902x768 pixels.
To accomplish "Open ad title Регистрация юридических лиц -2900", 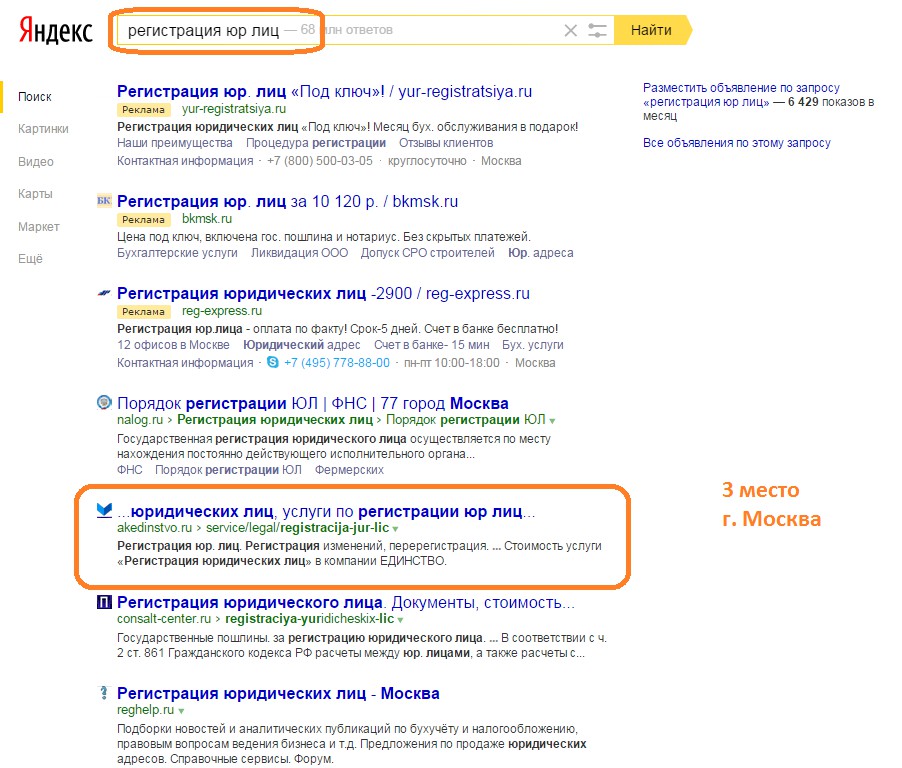I will point(323,293).
